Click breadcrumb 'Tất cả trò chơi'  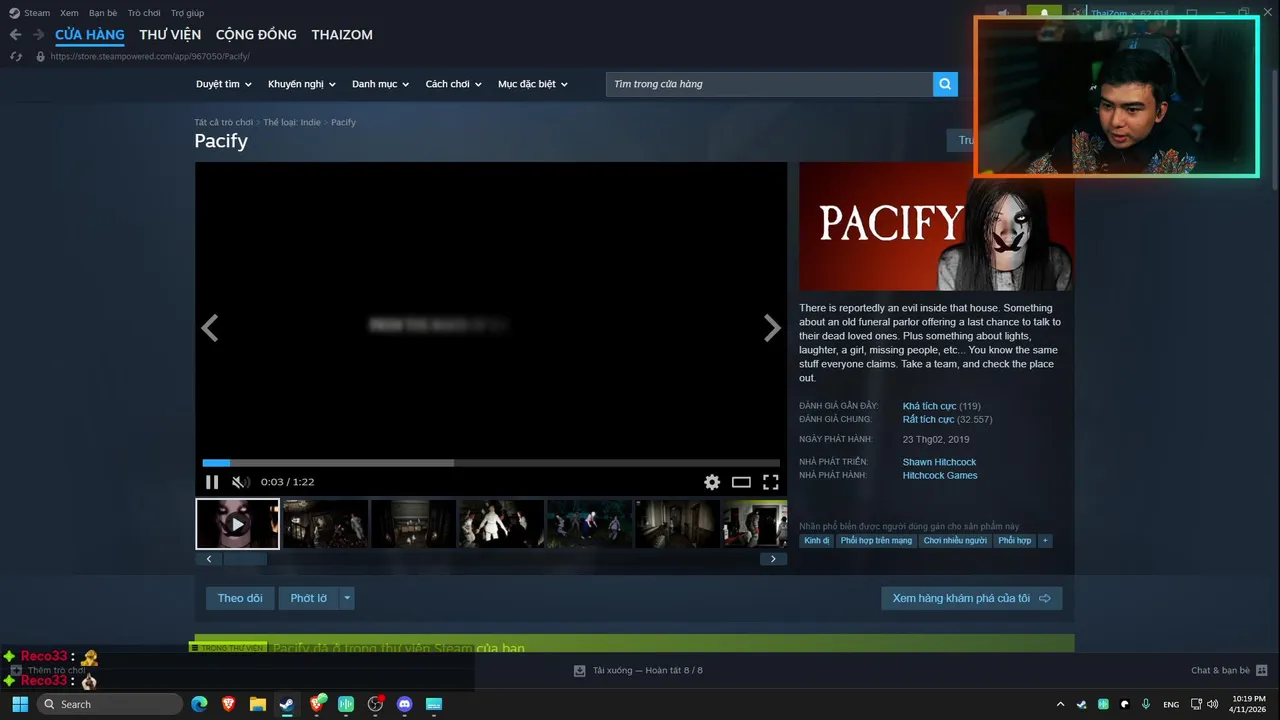tap(224, 122)
